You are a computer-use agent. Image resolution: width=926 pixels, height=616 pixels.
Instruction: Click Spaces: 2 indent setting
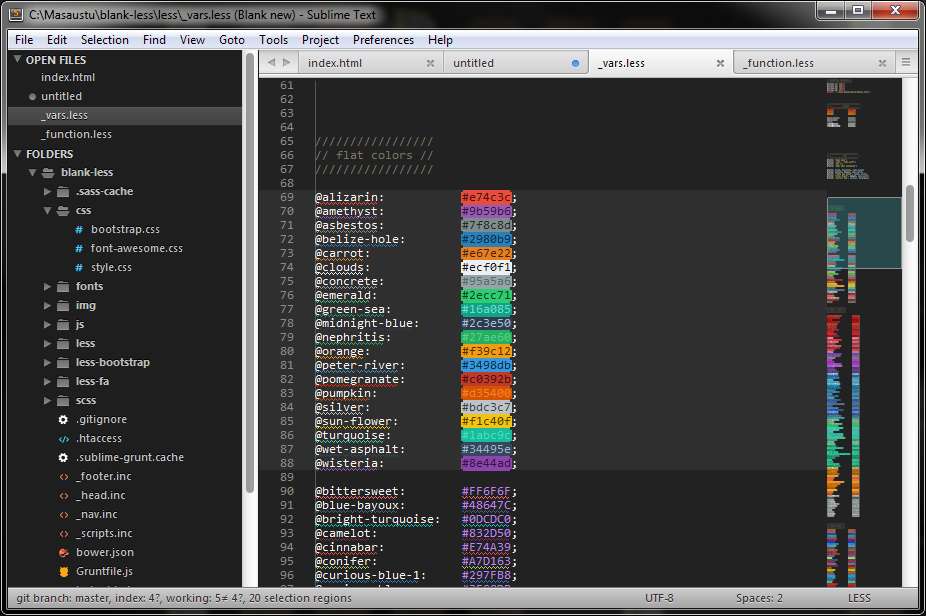click(x=758, y=597)
